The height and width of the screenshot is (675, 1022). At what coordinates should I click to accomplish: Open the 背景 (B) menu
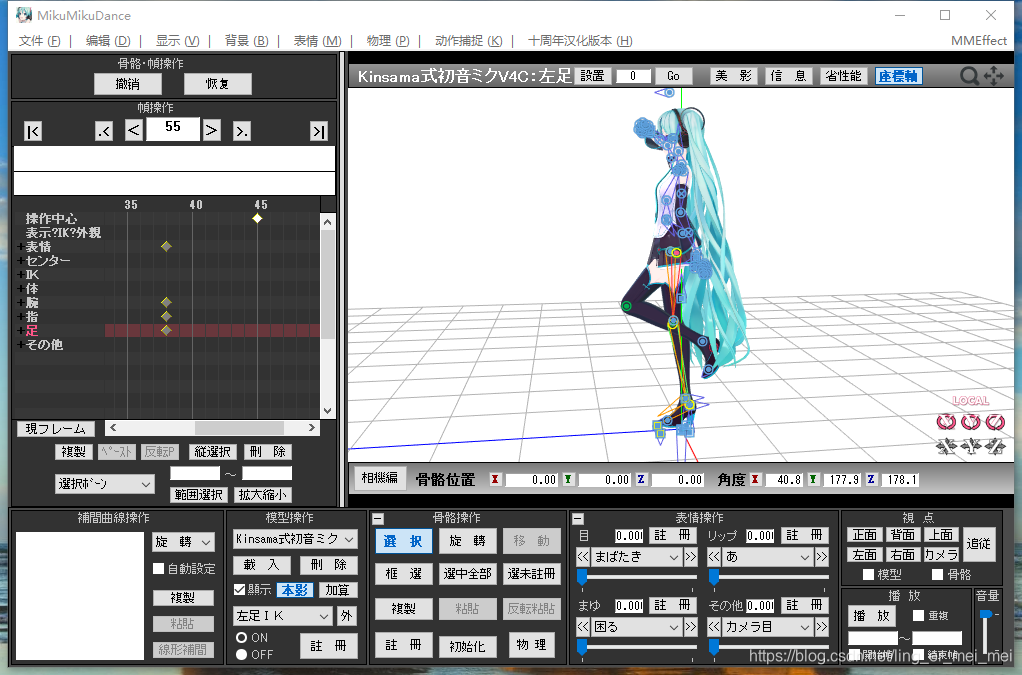point(246,41)
